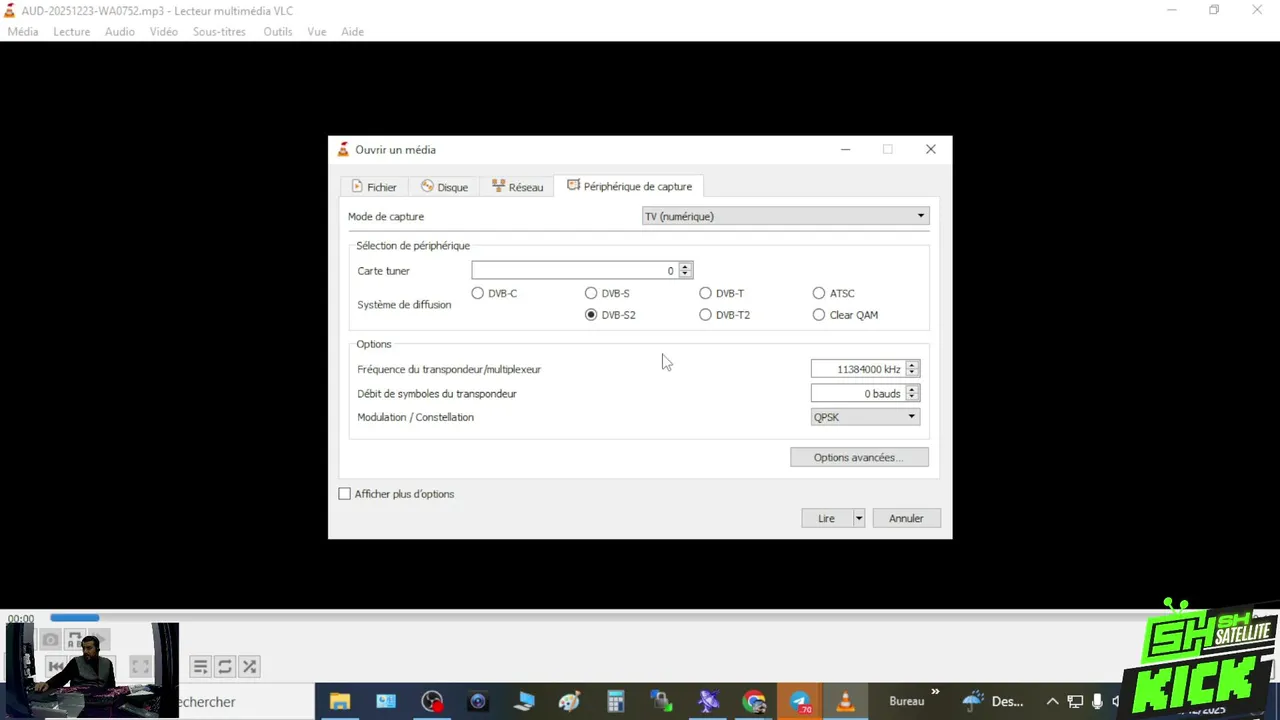Open the Outils menu
This screenshot has height=720, width=1280.
(278, 32)
